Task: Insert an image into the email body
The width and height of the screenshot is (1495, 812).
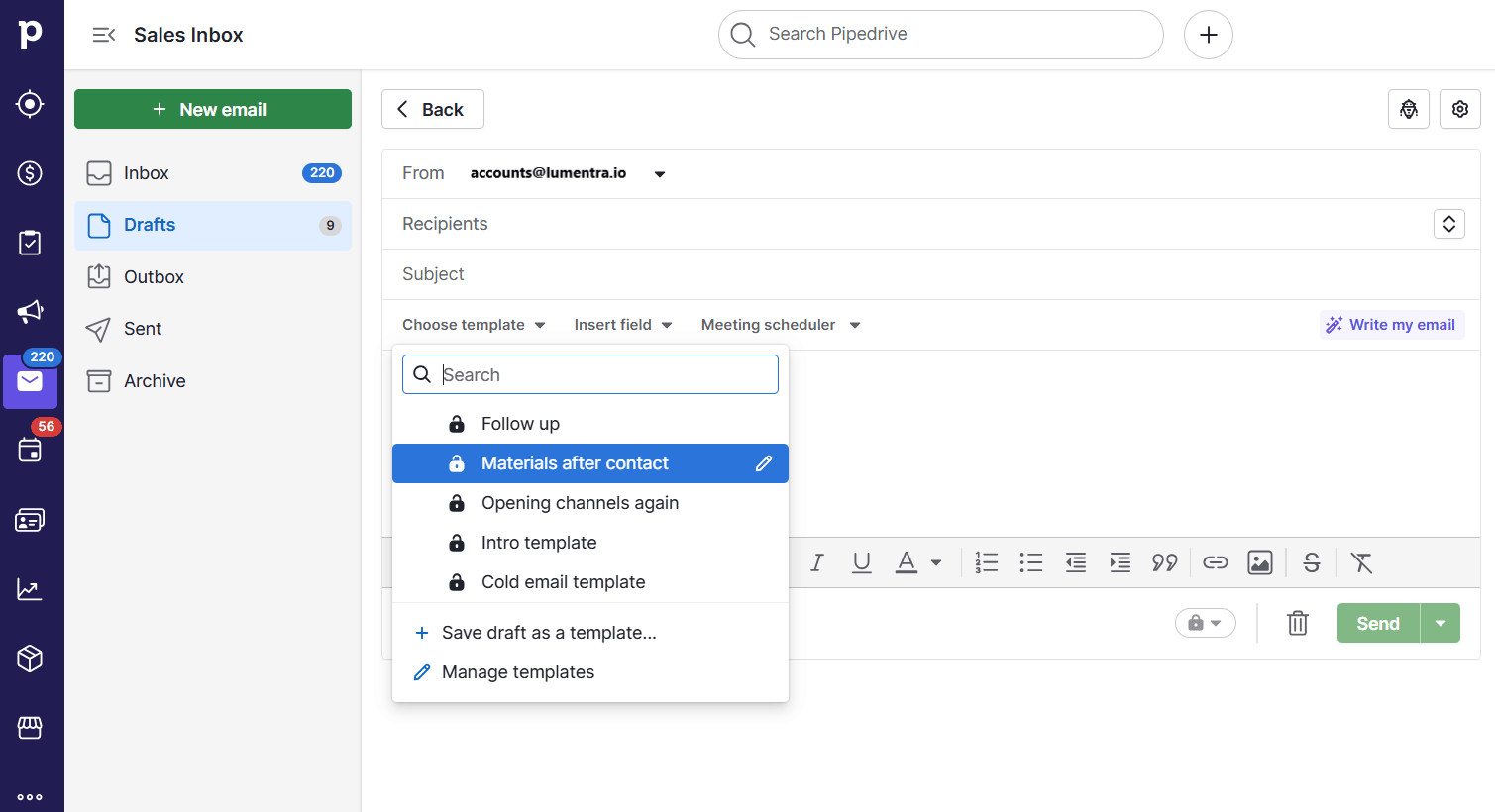Action: tap(1259, 562)
